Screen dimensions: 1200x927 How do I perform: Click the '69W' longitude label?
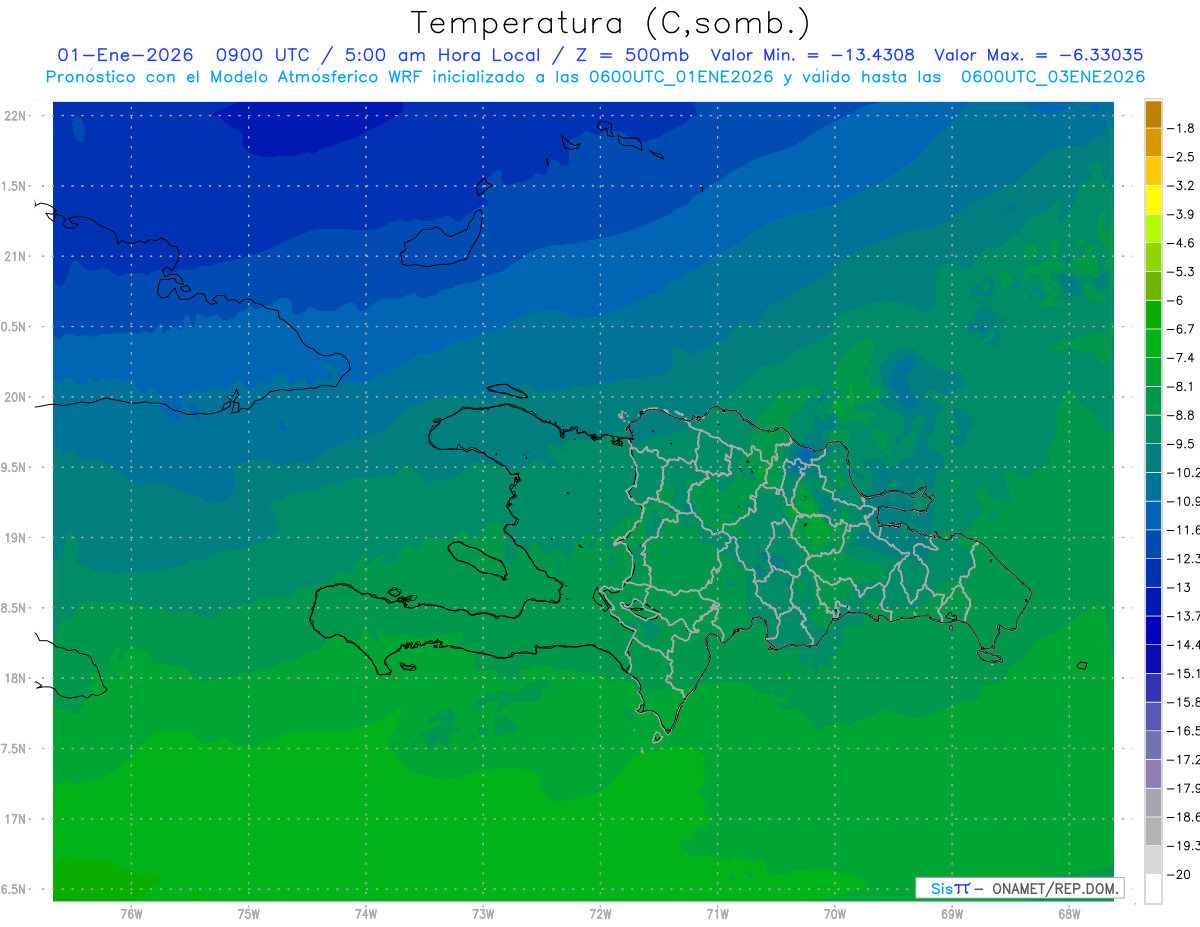[x=952, y=913]
